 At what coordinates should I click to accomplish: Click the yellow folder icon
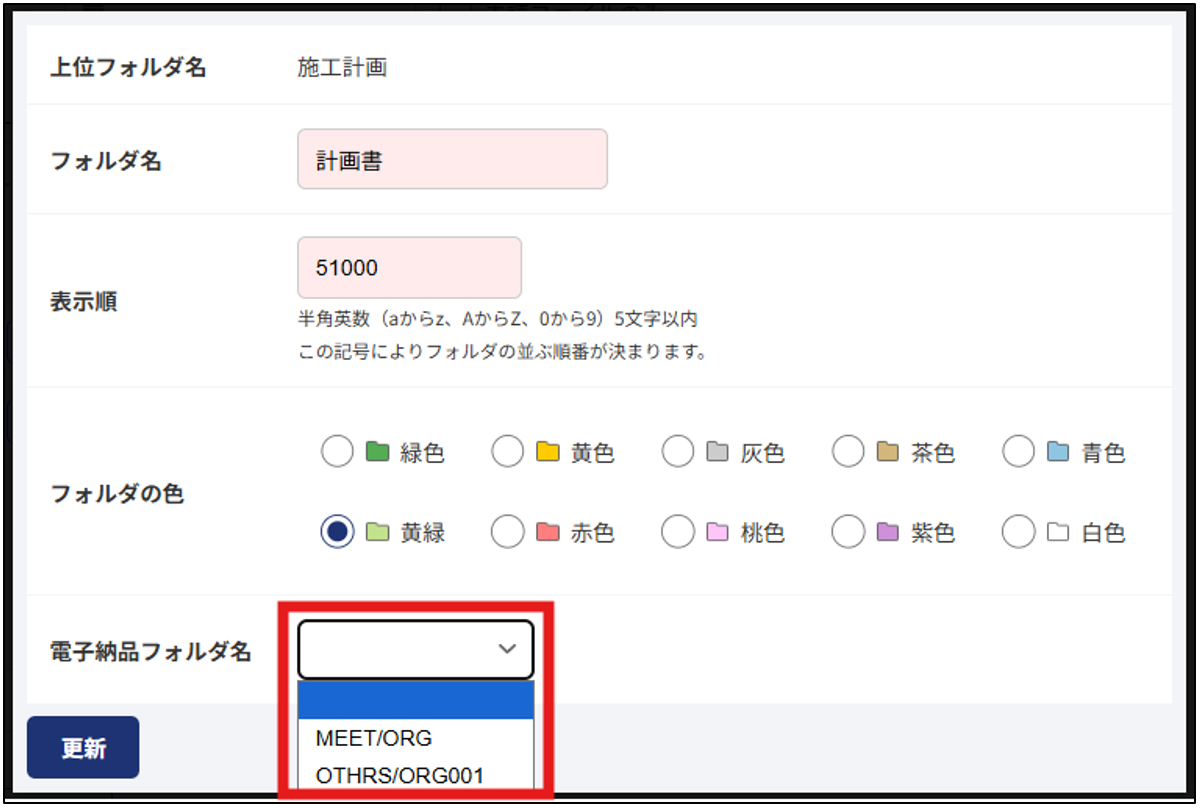pos(547,452)
